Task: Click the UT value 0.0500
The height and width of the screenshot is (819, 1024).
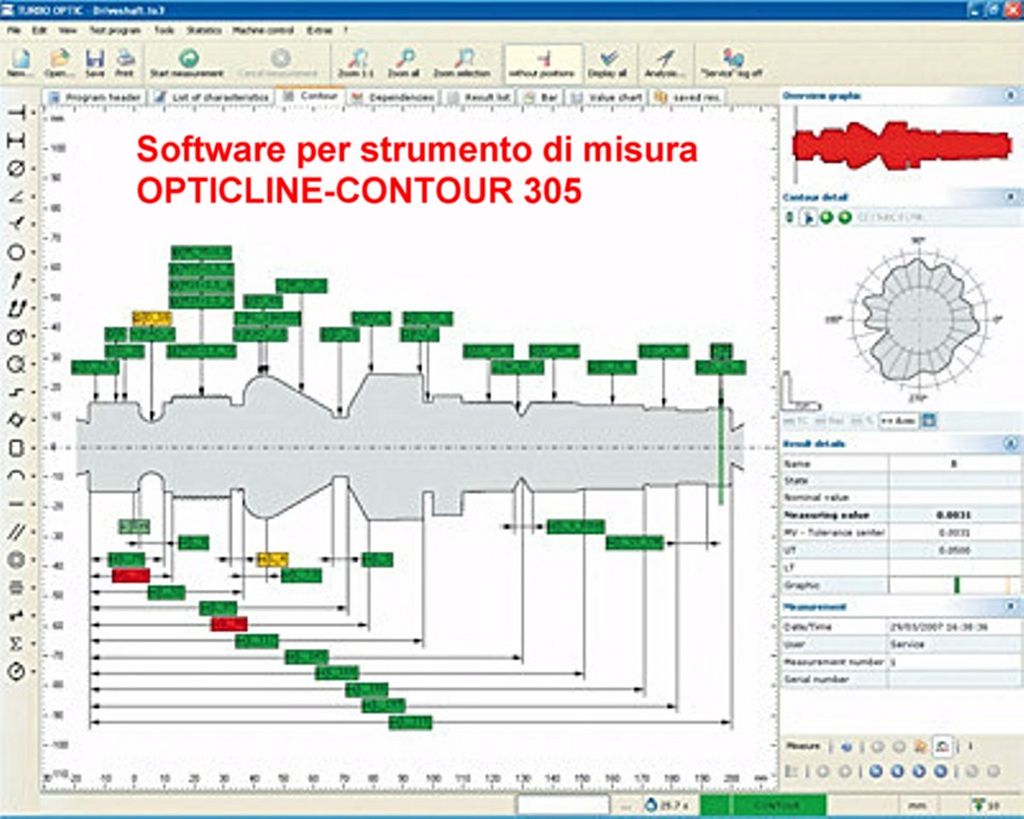Action: click(953, 550)
